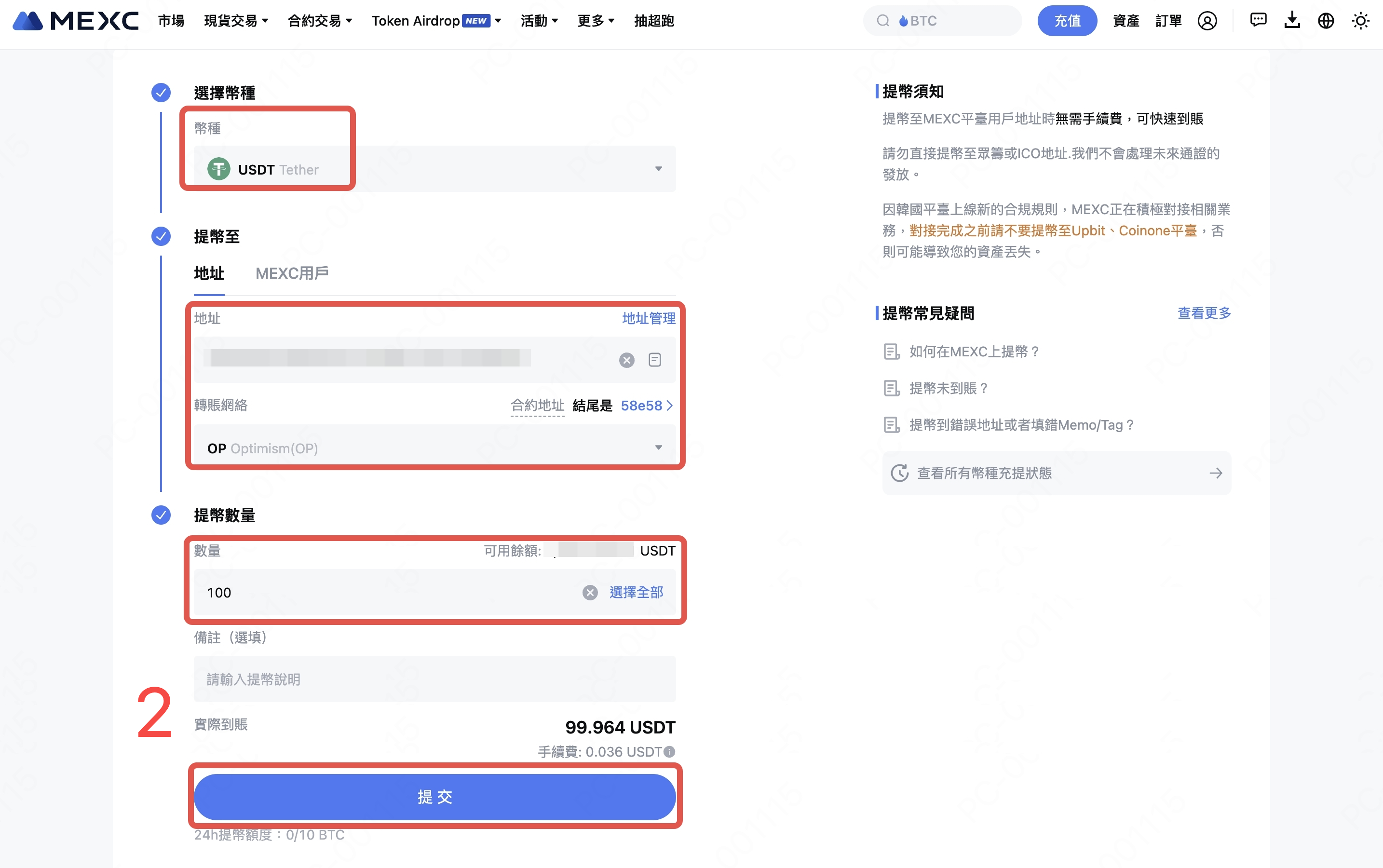Image resolution: width=1383 pixels, height=868 pixels.
Task: Open the language selection globe icon
Action: 1326,20
